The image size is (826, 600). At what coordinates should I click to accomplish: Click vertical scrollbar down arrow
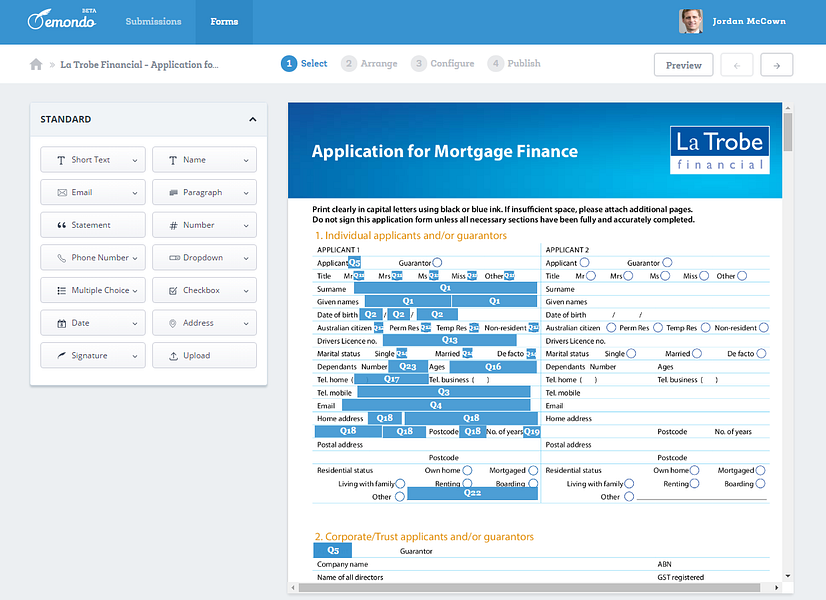pyautogui.click(x=788, y=576)
